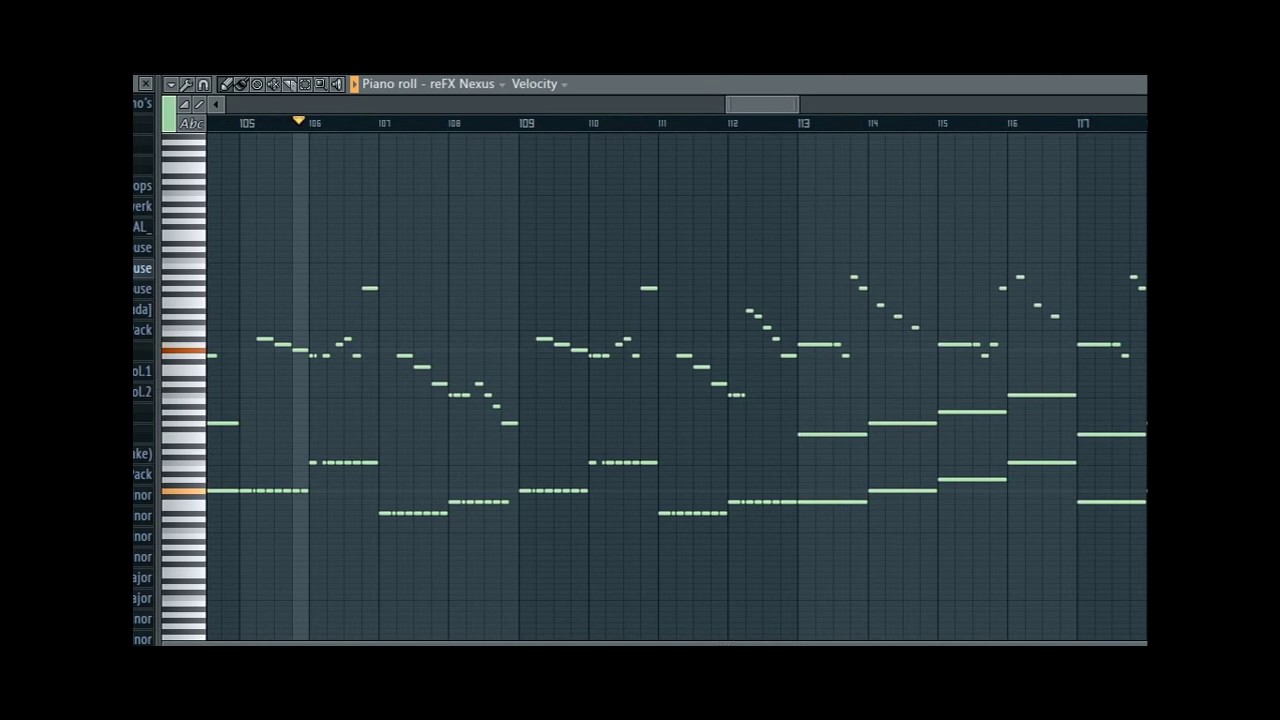
Task: Select the Delete tool
Action: click(257, 85)
